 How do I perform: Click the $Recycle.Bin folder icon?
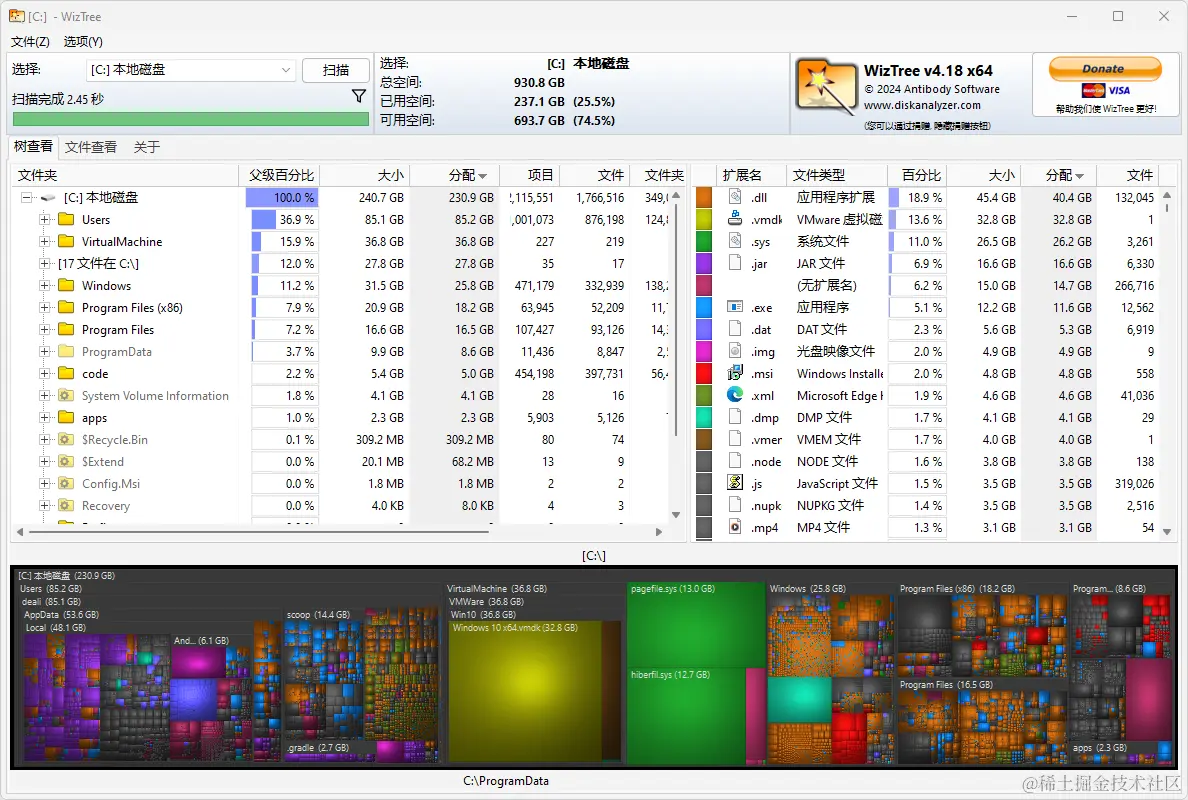(67, 439)
